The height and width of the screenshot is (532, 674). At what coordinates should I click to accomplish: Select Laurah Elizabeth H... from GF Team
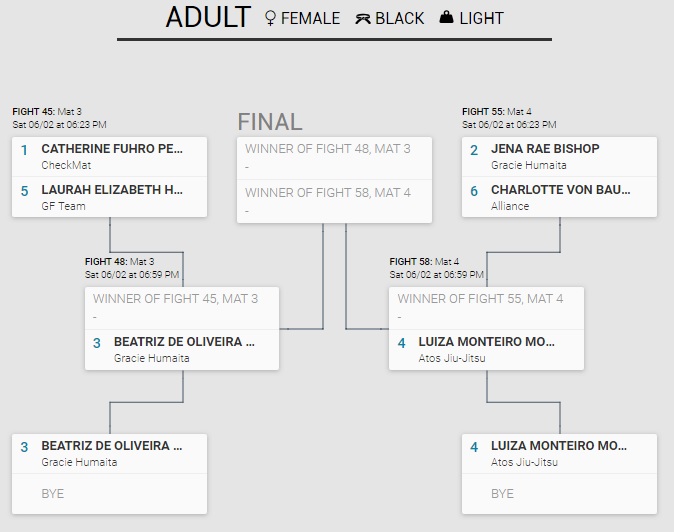[112, 189]
